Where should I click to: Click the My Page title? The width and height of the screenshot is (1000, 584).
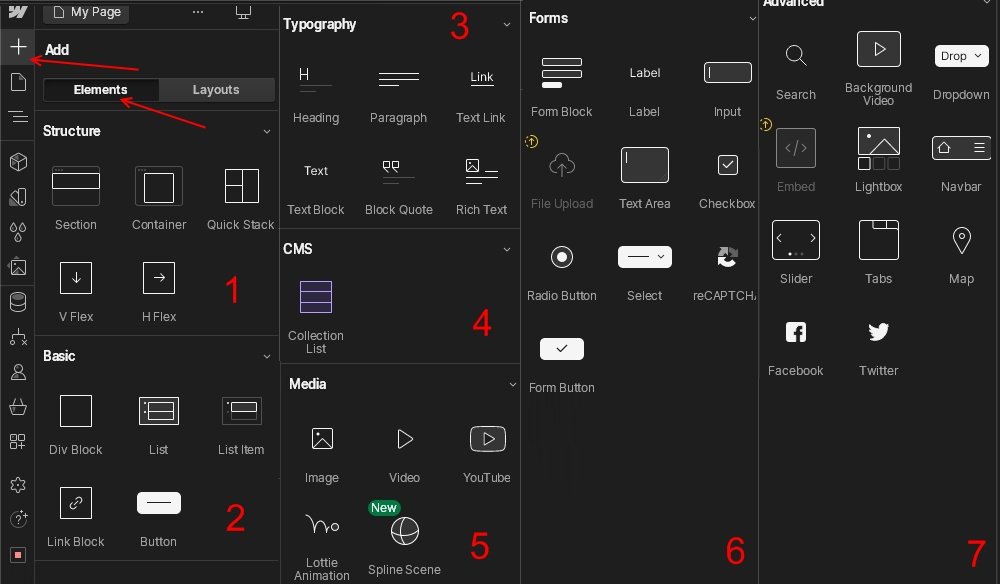[96, 12]
